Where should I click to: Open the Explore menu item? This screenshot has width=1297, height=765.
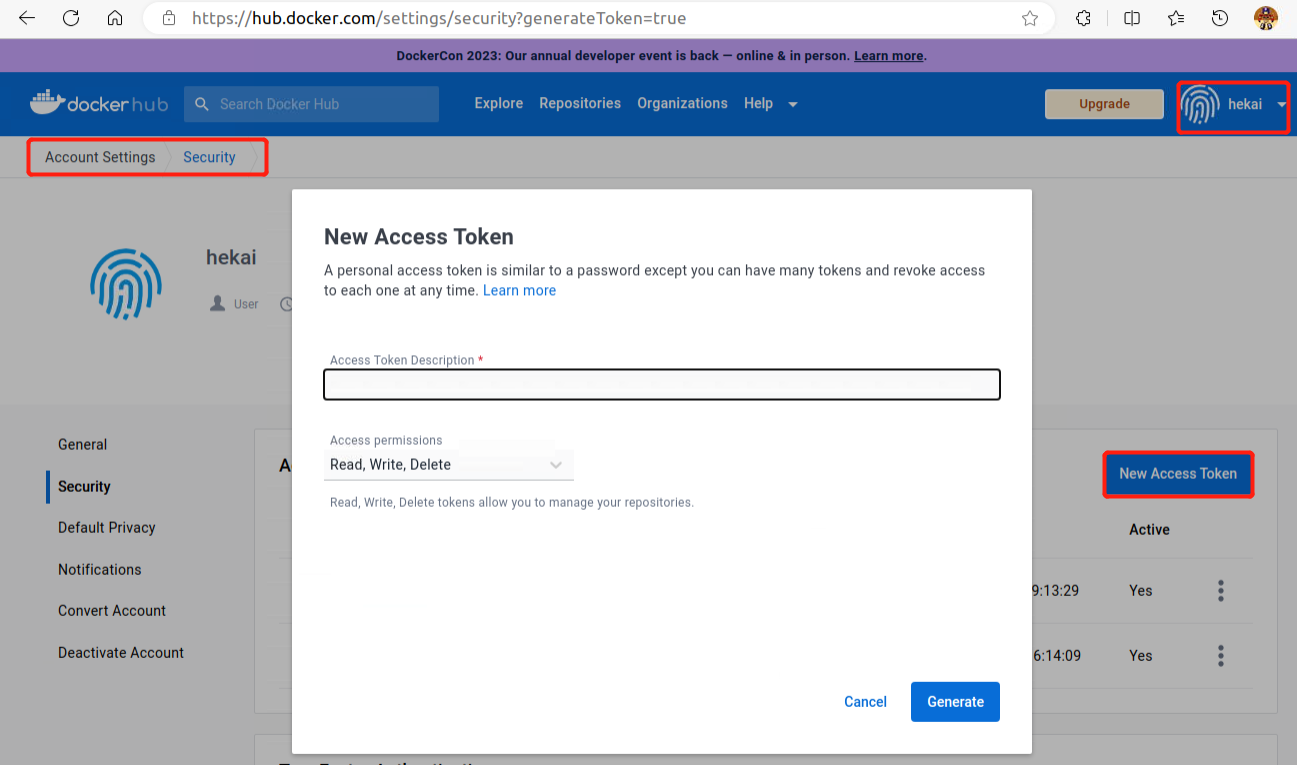[x=499, y=103]
